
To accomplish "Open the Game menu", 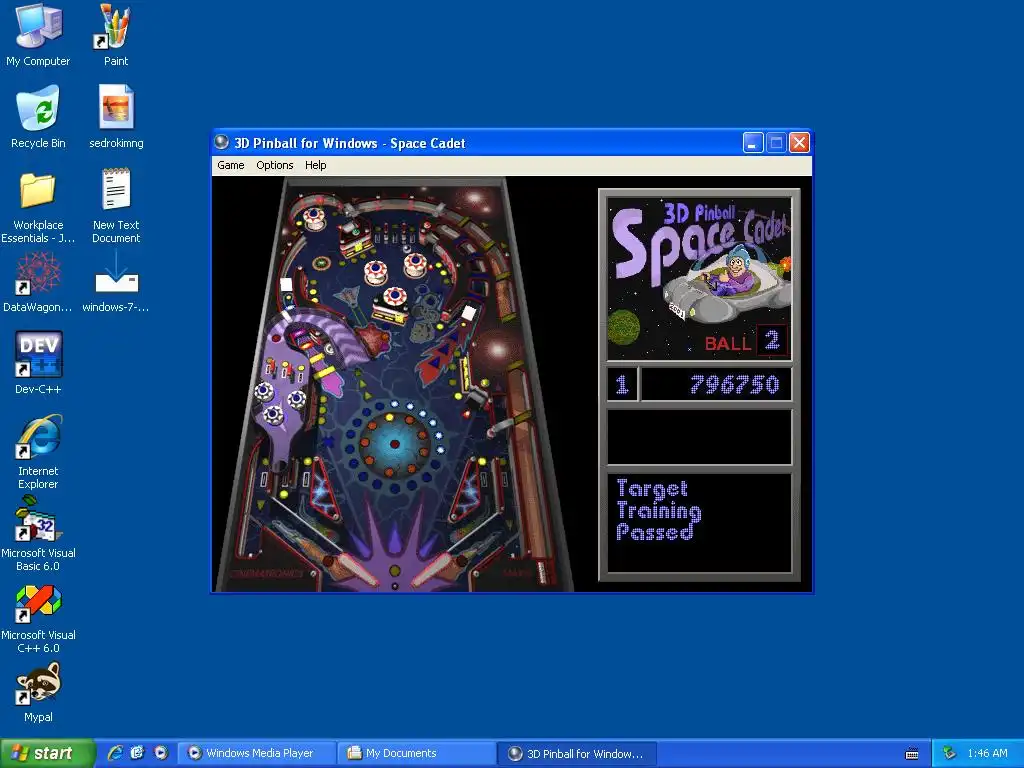I will coord(231,165).
